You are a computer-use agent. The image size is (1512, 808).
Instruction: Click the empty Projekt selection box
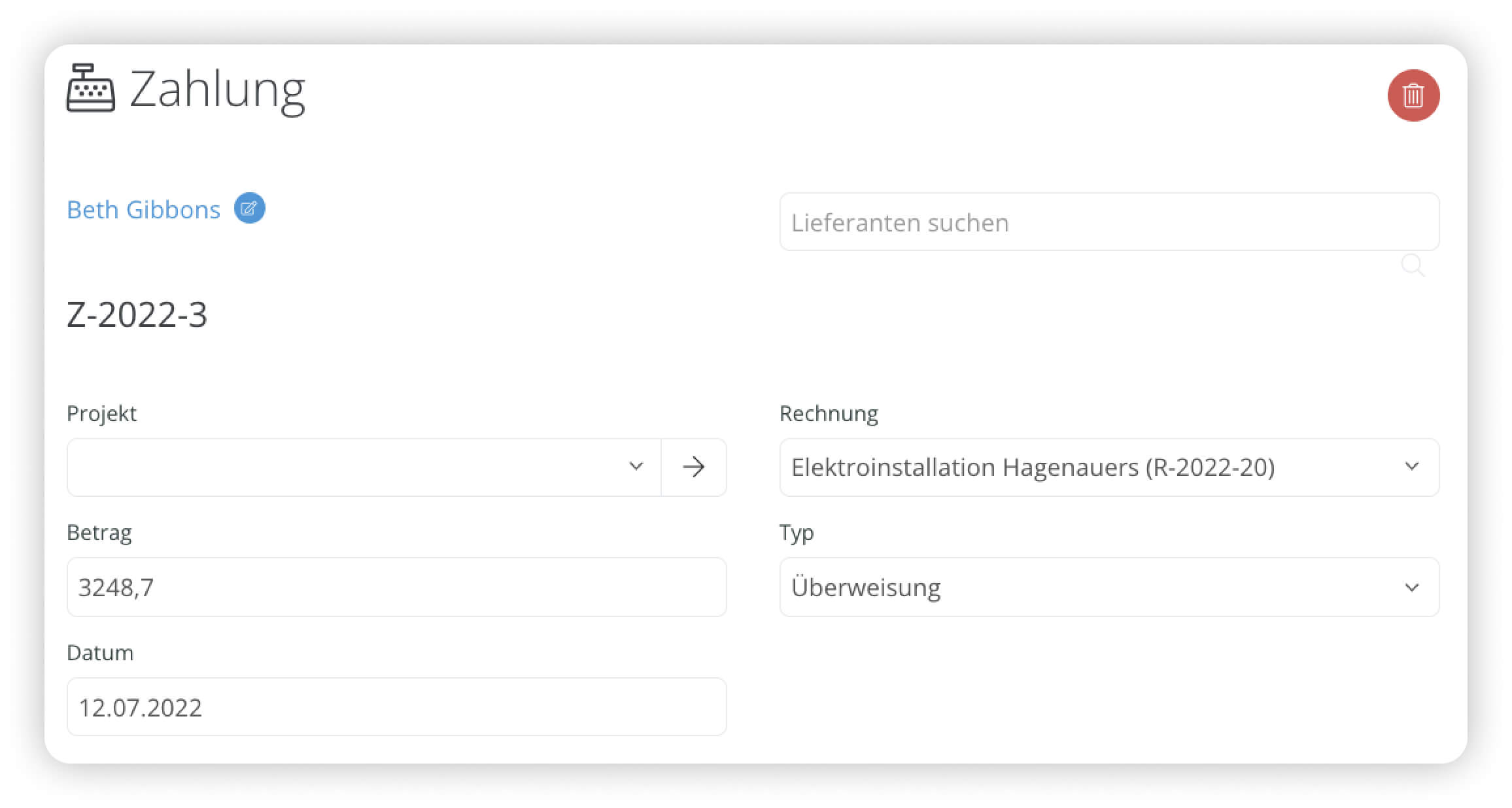[x=364, y=467]
